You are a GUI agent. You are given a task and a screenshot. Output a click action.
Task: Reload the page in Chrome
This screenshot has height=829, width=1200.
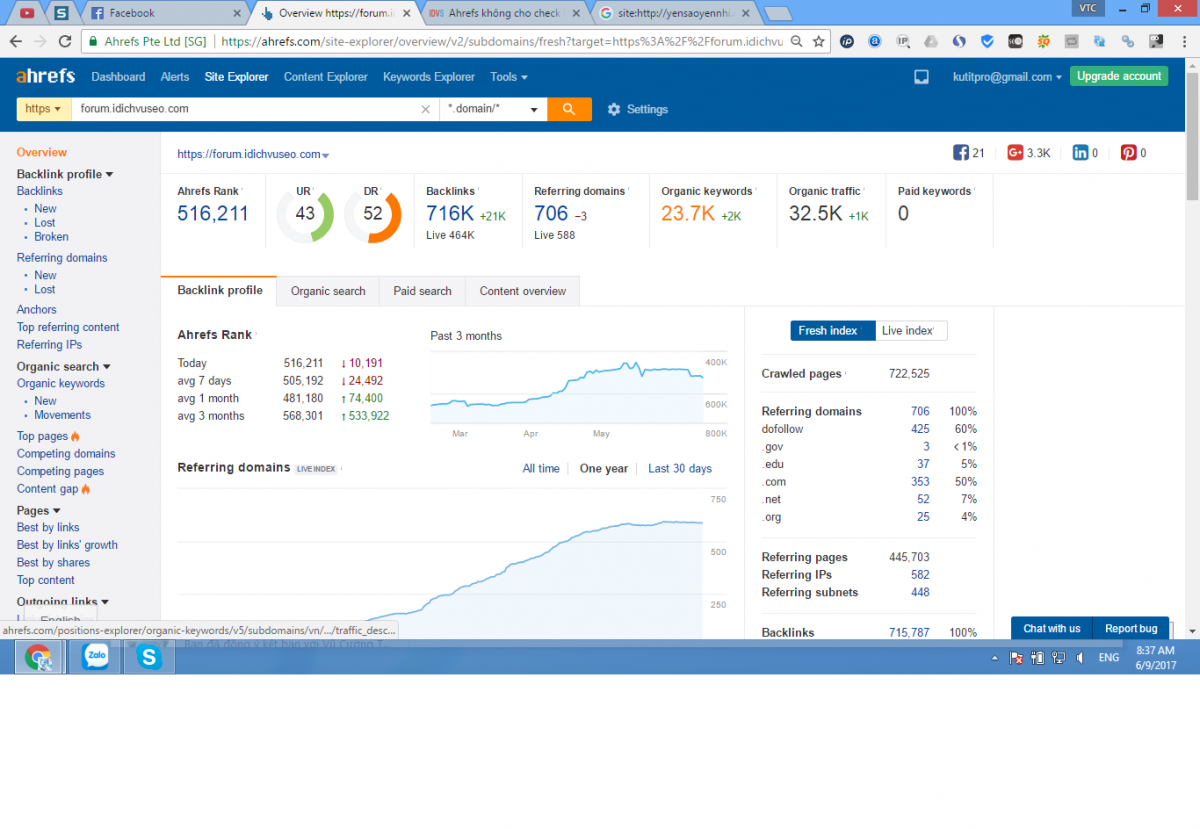pyautogui.click(x=65, y=42)
